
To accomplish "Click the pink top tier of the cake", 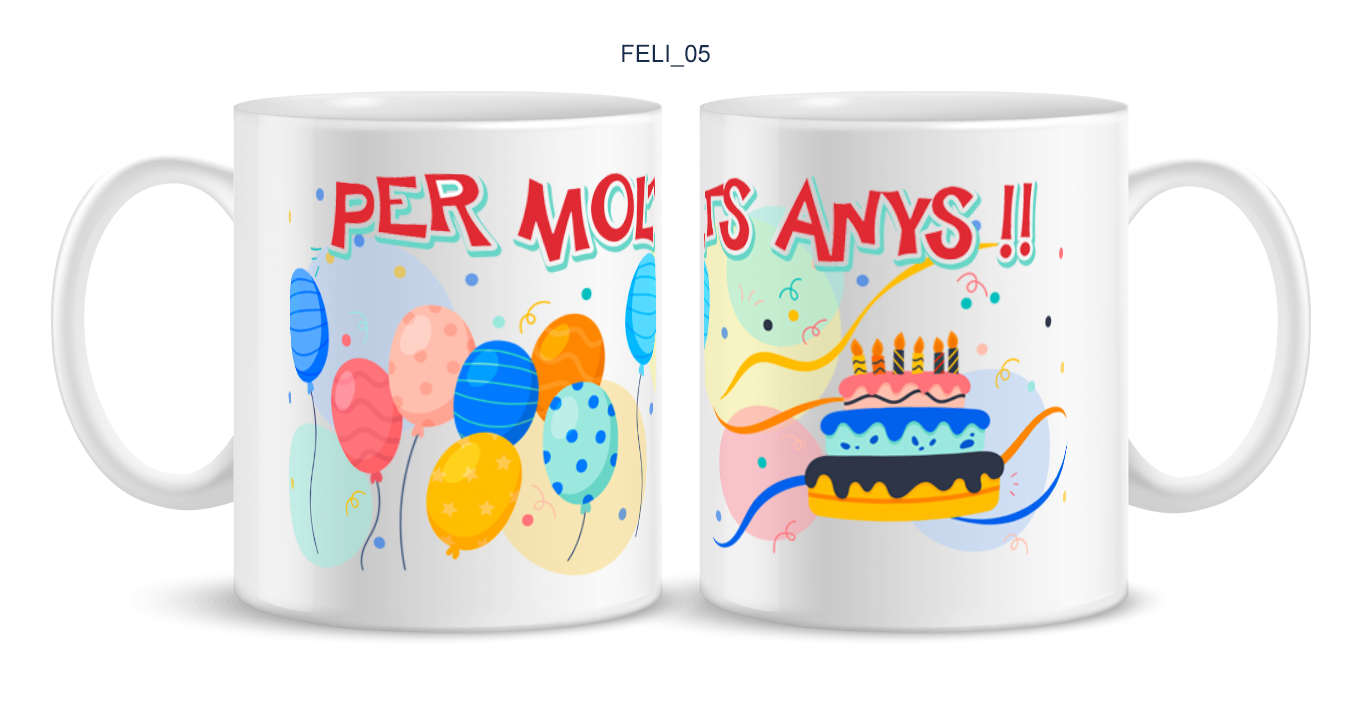I will tap(905, 389).
